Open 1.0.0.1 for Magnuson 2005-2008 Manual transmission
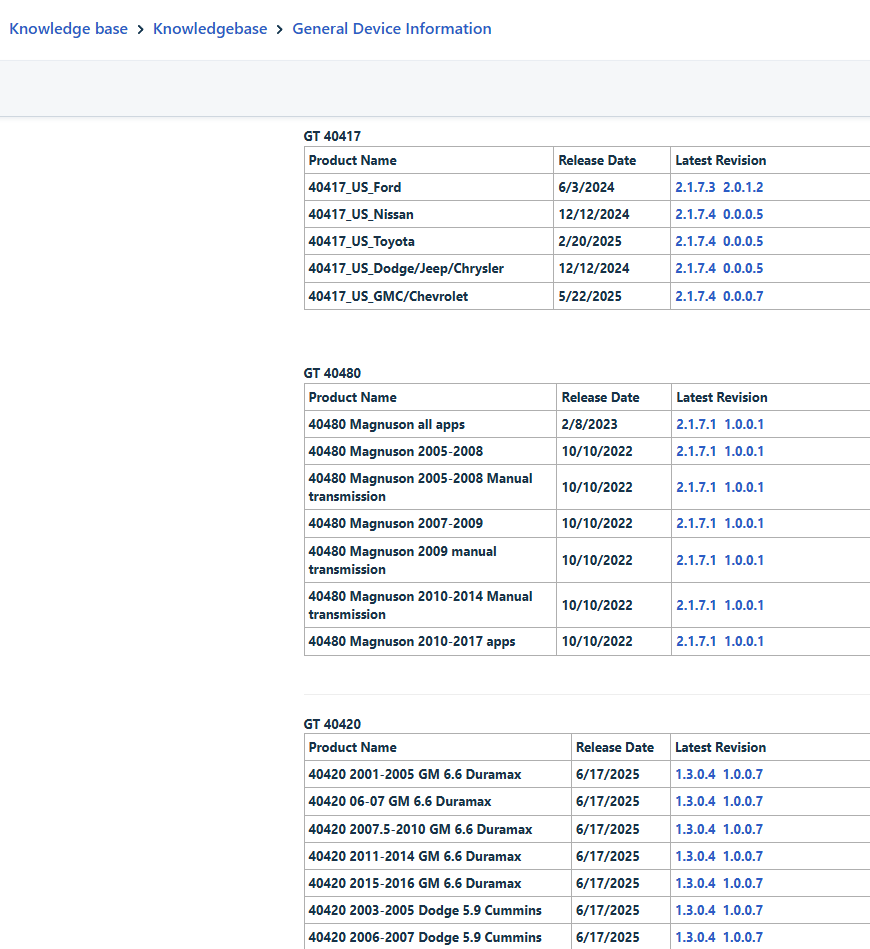Screen dimensions: 870x949 point(744,487)
